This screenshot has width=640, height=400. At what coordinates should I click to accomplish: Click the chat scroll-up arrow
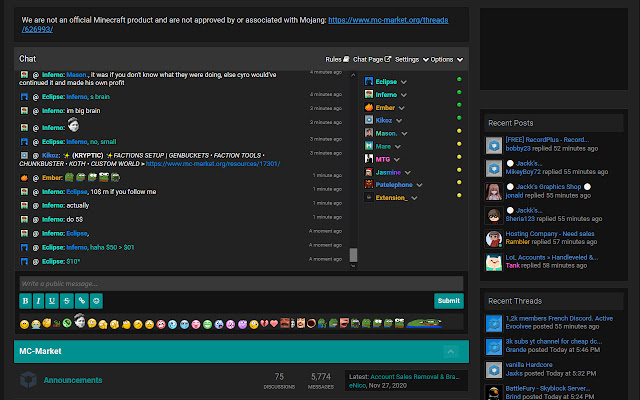(353, 75)
